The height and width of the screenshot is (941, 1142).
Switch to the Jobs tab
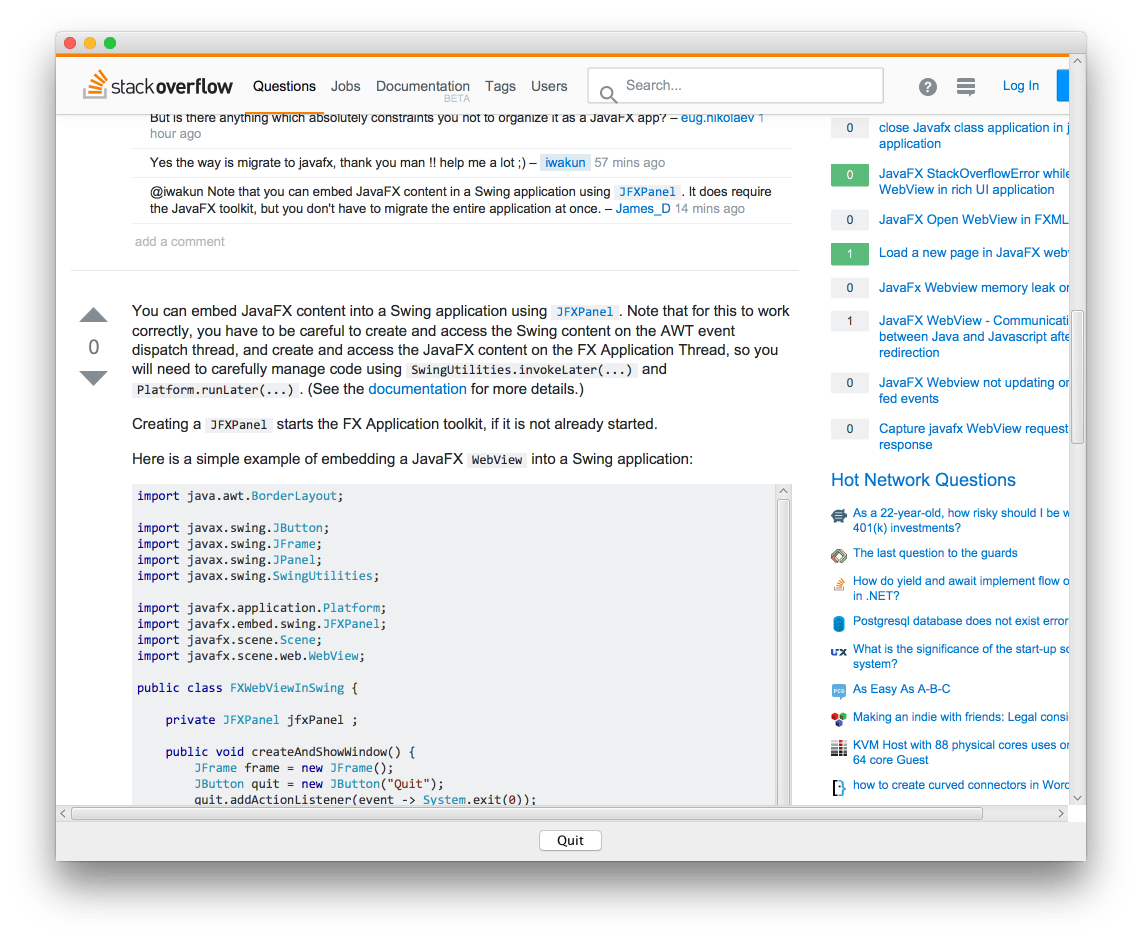click(345, 87)
